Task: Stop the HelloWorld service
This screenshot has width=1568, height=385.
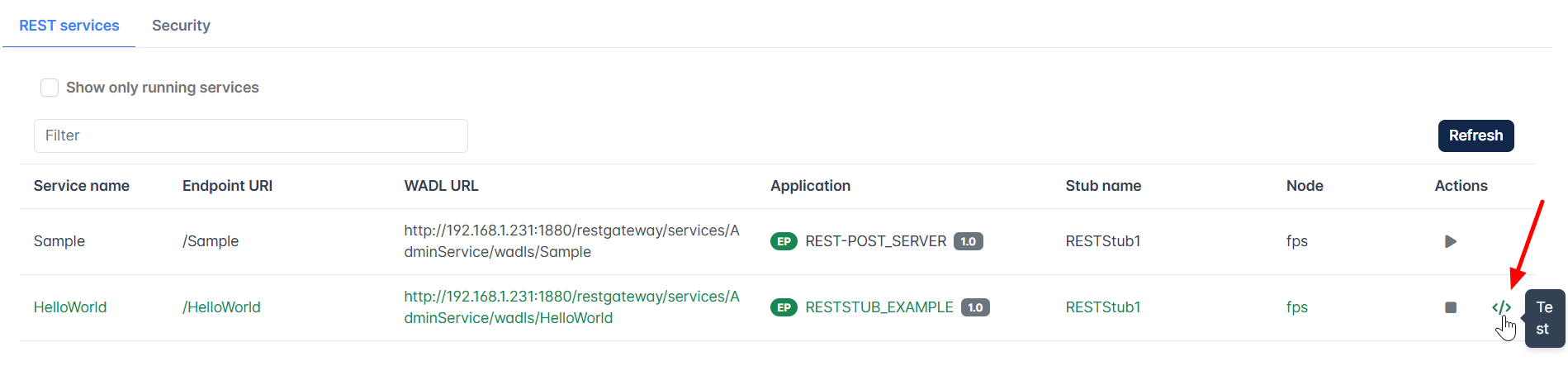Action: [1450, 307]
